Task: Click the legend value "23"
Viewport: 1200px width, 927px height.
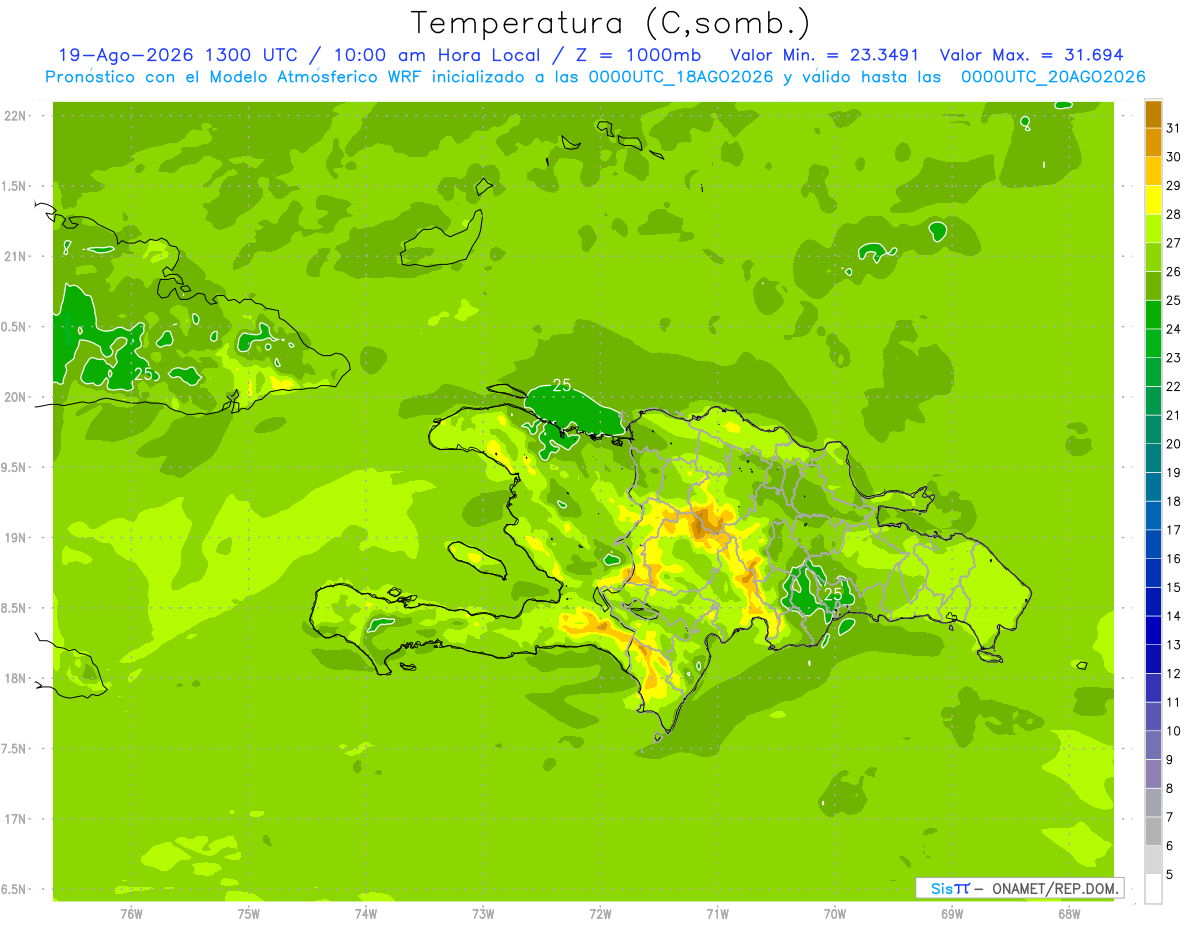Action: pyautogui.click(x=1174, y=358)
